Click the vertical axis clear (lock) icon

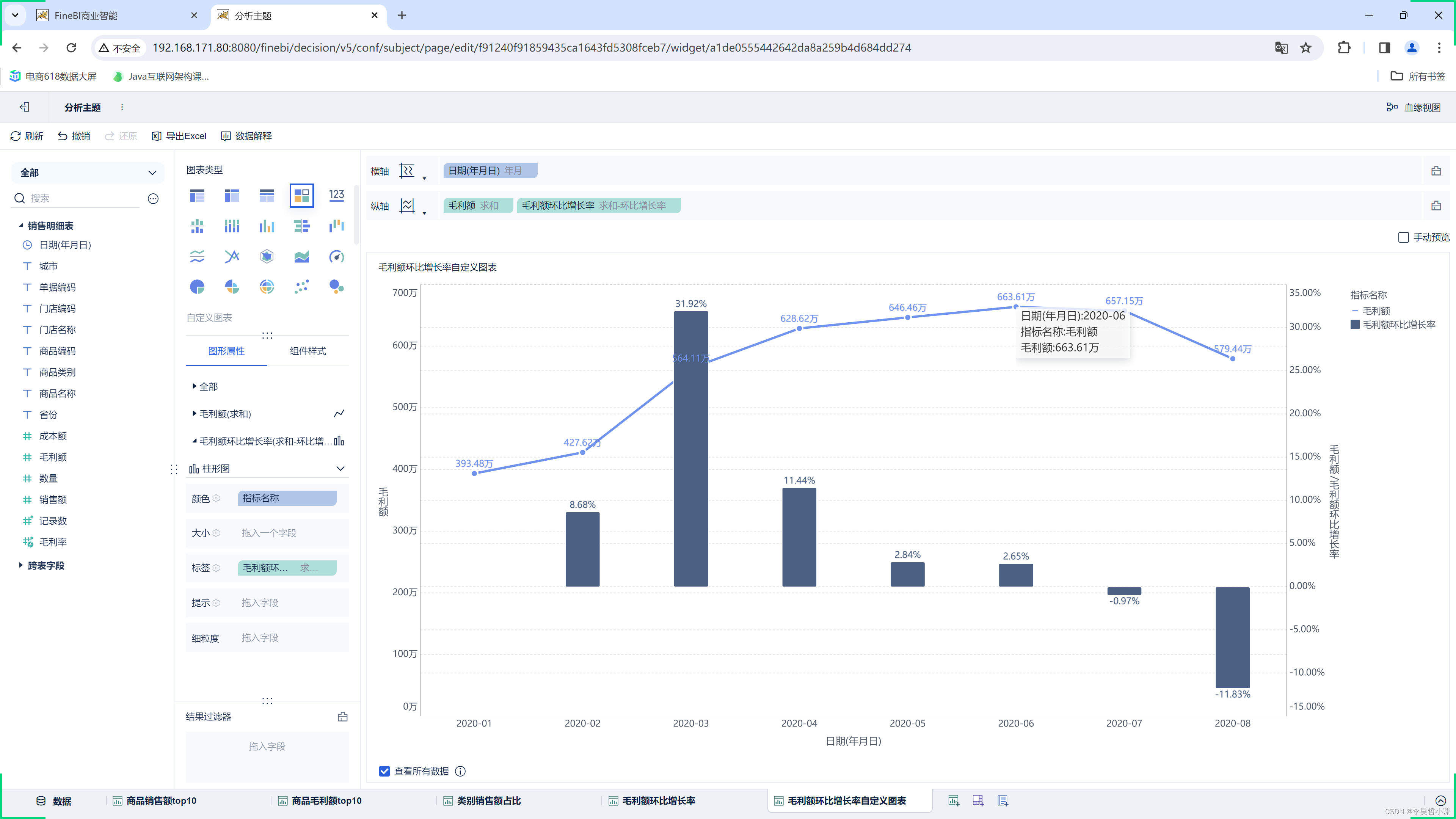(1436, 206)
